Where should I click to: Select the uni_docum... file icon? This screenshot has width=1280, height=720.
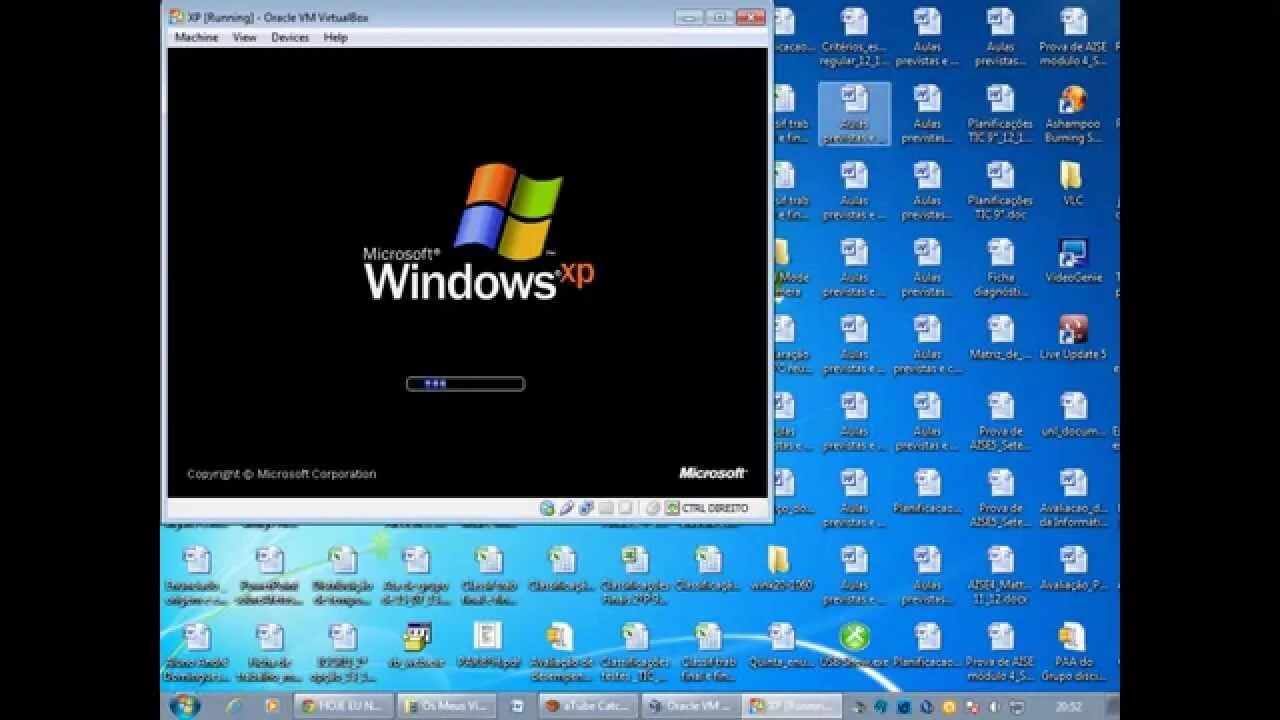coord(1072,414)
